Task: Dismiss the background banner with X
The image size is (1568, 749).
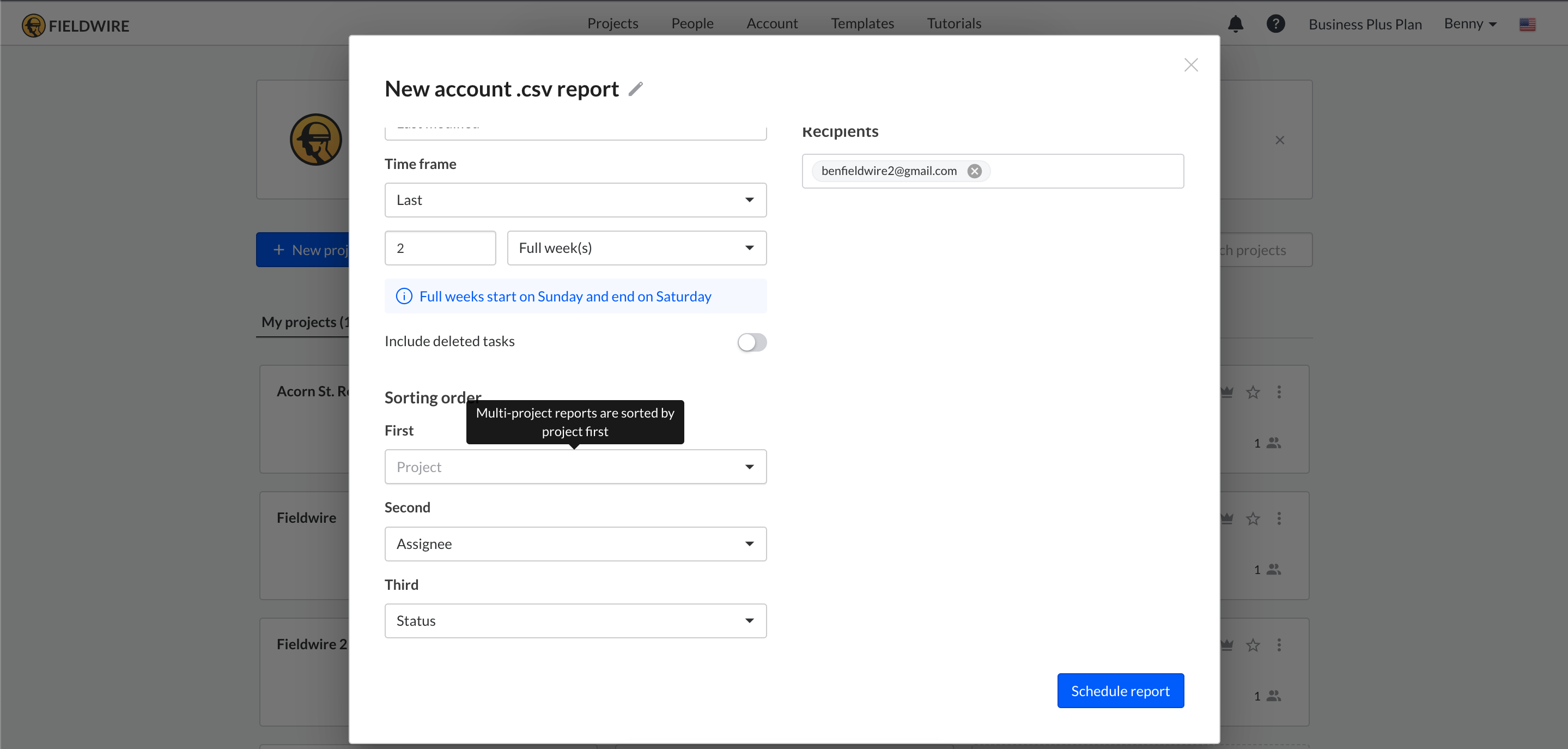Action: (1279, 140)
